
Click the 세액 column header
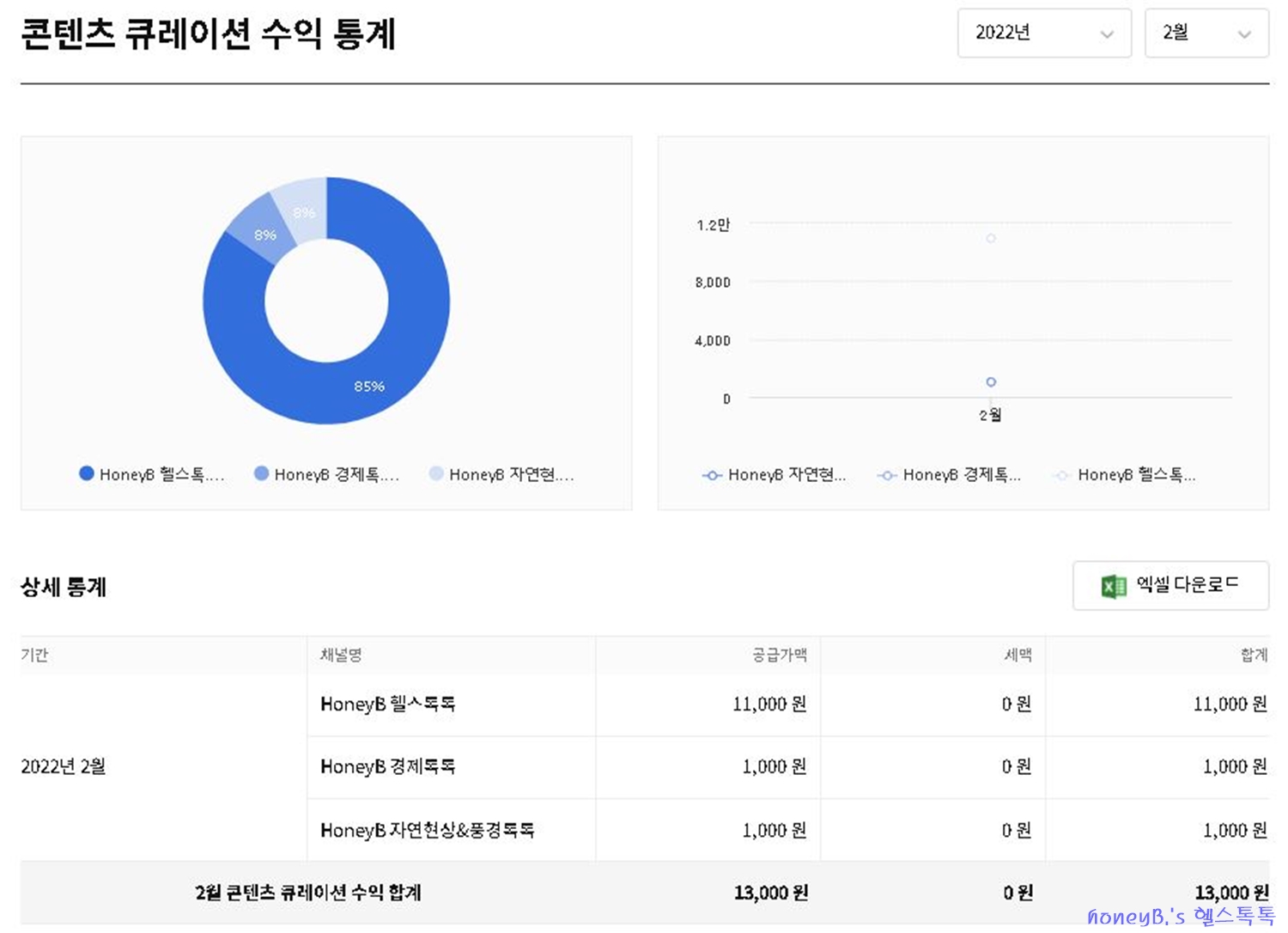1018,656
